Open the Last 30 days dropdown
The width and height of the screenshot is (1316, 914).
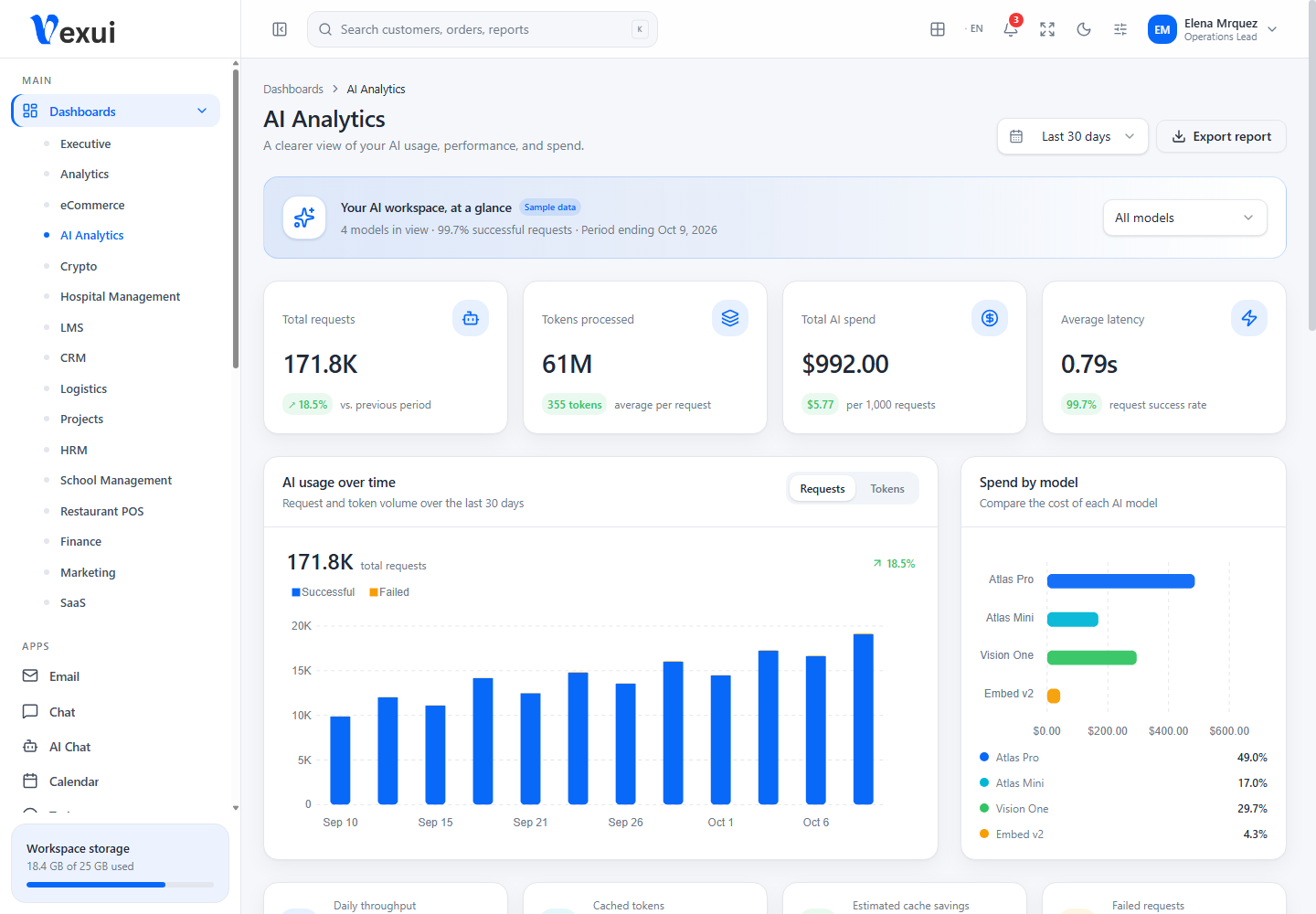(1073, 136)
